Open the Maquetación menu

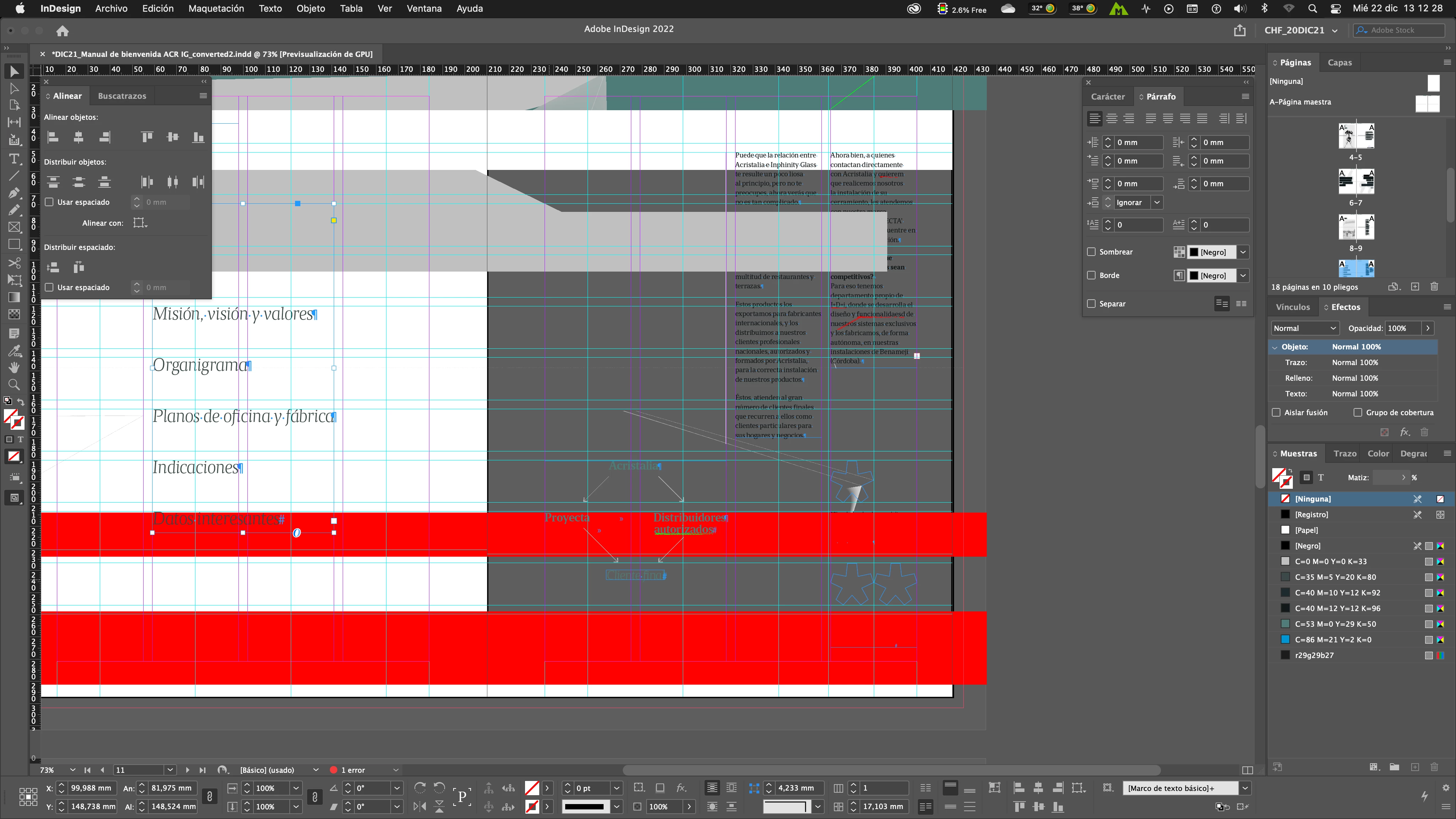tap(216, 9)
